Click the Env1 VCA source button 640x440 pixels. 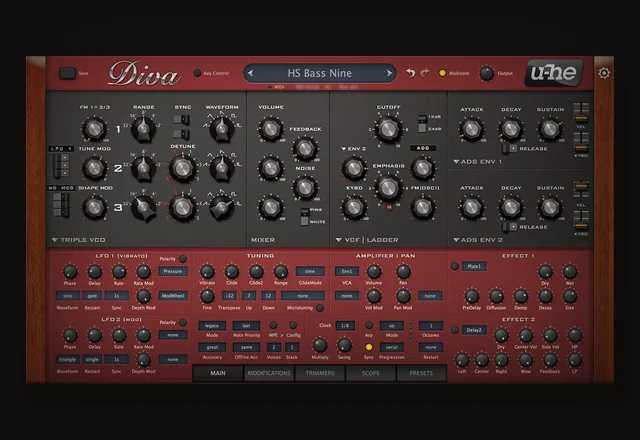[x=347, y=271]
